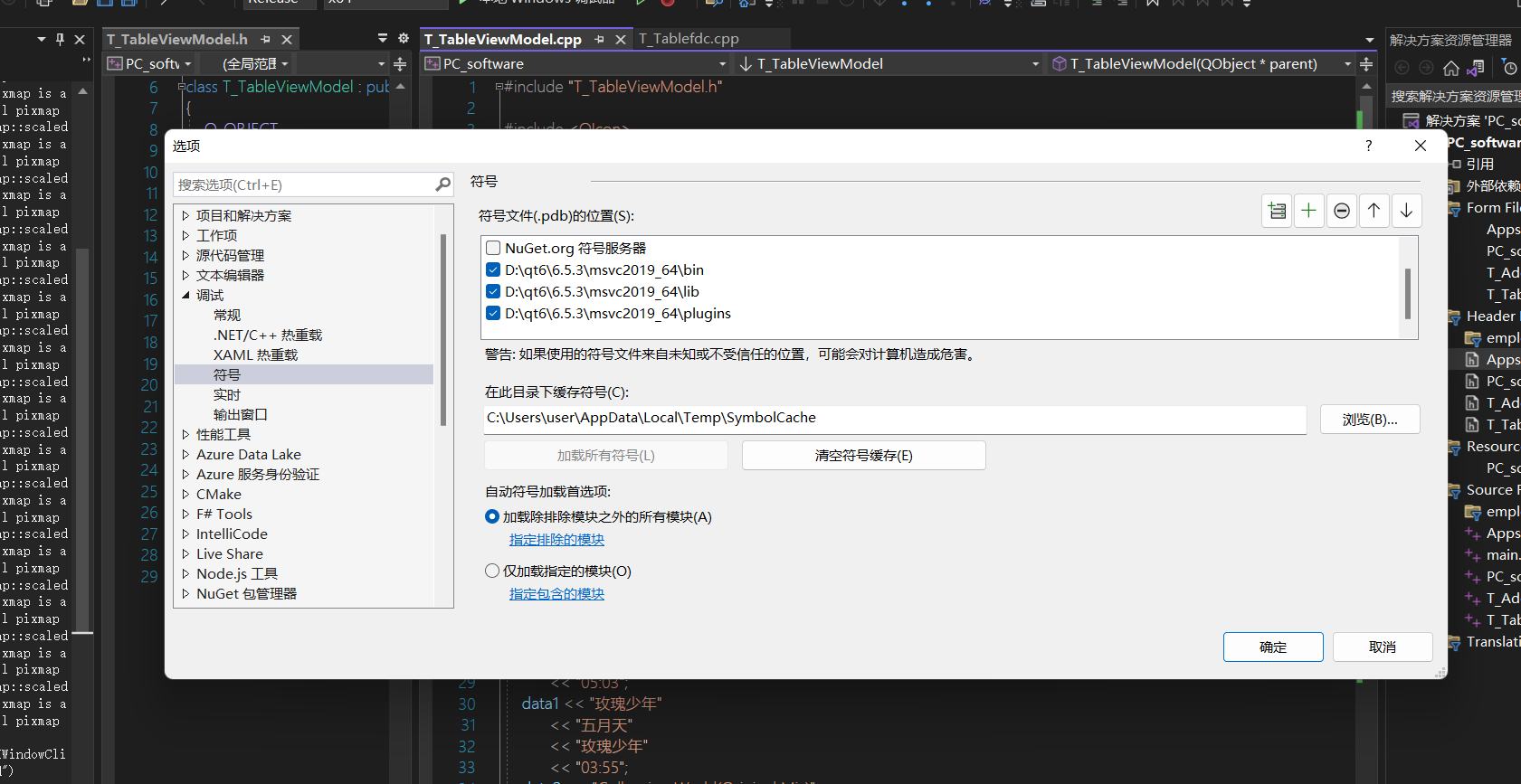
Task: Remove the selected symbol location
Action: click(x=1342, y=211)
